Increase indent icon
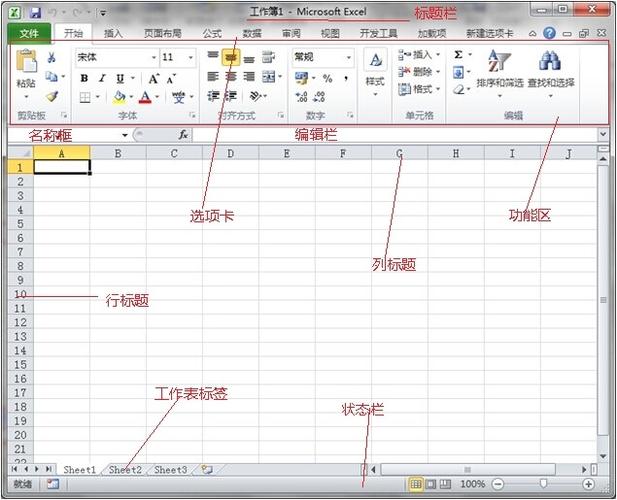This screenshot has height=500, width=617. pyautogui.click(x=231, y=96)
